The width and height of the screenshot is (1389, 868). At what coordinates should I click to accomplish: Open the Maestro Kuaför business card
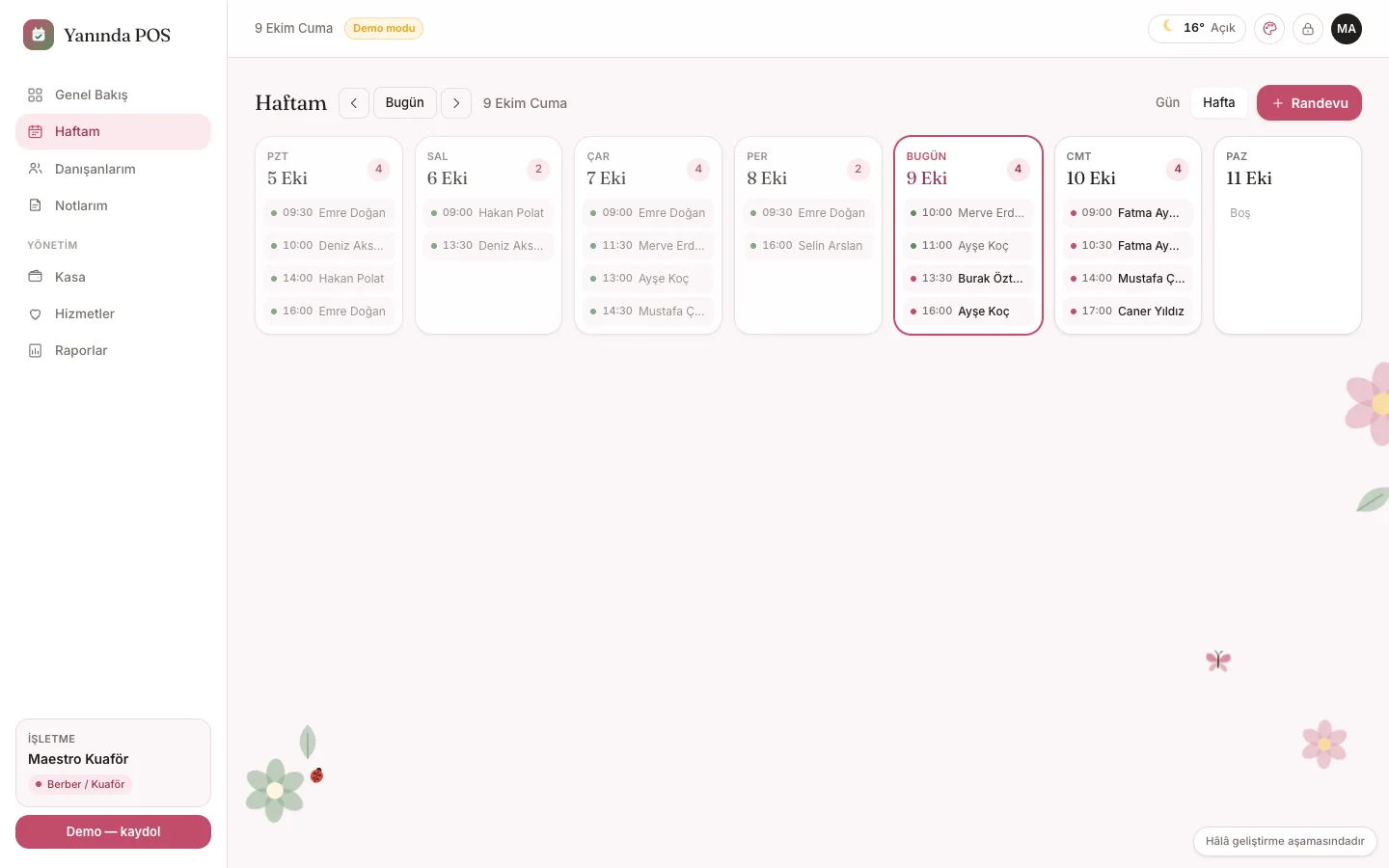[x=113, y=763]
